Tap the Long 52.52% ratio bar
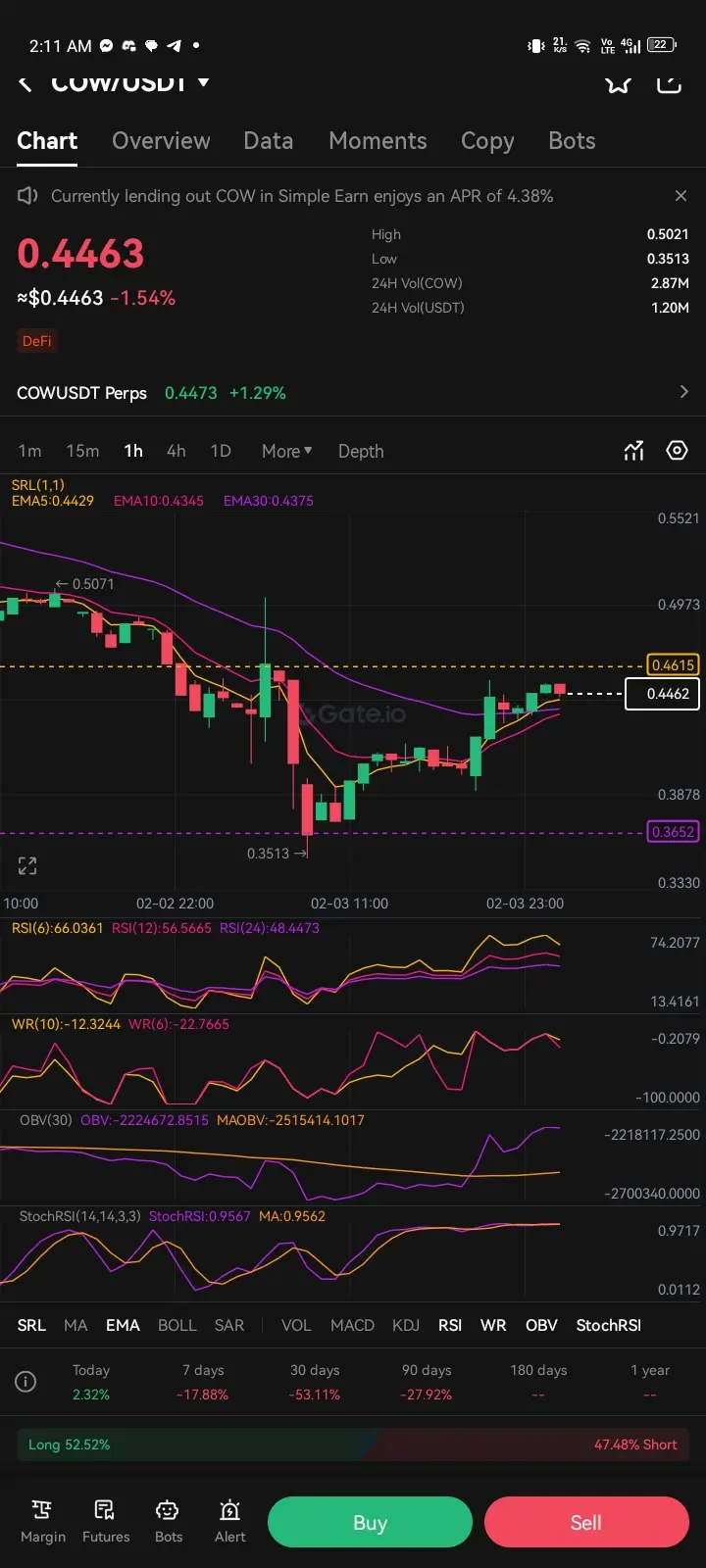This screenshot has width=706, height=1568. click(x=196, y=1445)
